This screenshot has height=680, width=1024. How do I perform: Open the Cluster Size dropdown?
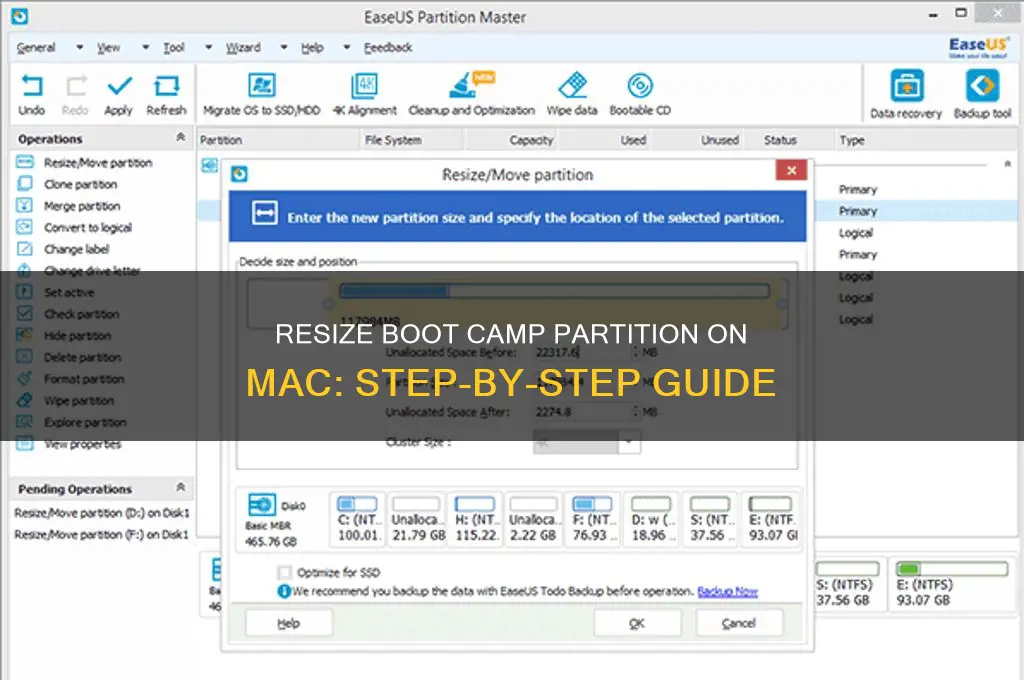pos(628,442)
